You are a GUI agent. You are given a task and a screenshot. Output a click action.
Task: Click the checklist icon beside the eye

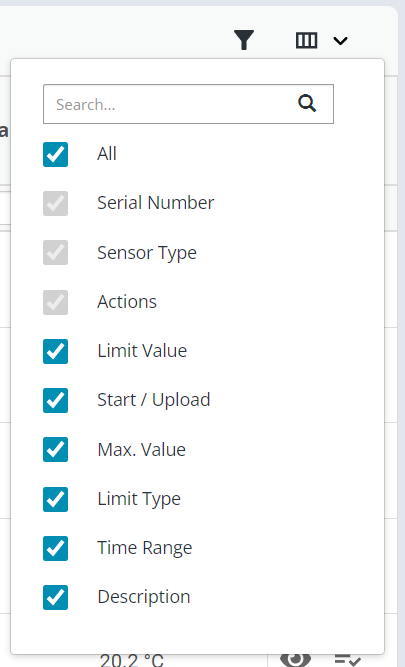(x=348, y=660)
